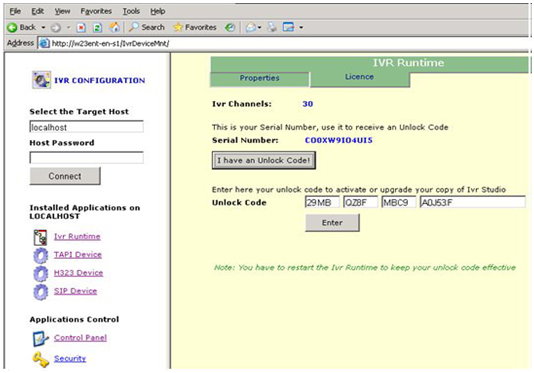The height and width of the screenshot is (373, 534).
Task: Click the second unlock code field QZ8F
Action: [361, 202]
